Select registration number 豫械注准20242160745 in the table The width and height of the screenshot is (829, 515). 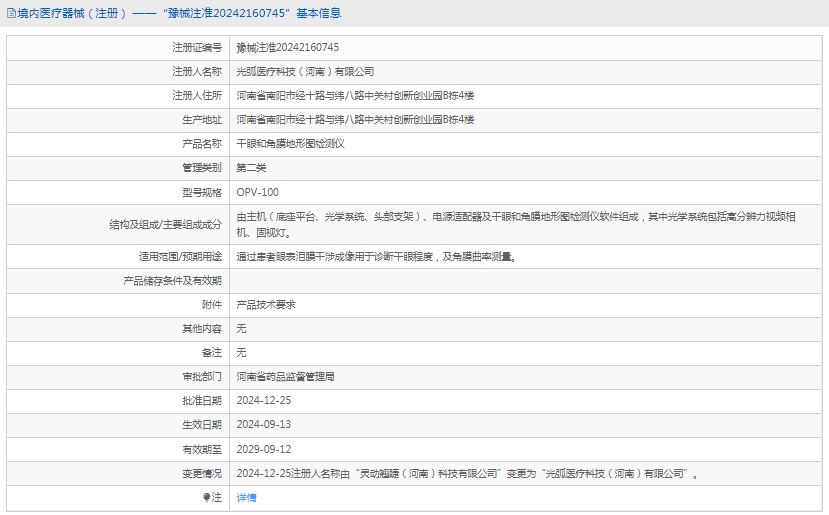tap(287, 47)
